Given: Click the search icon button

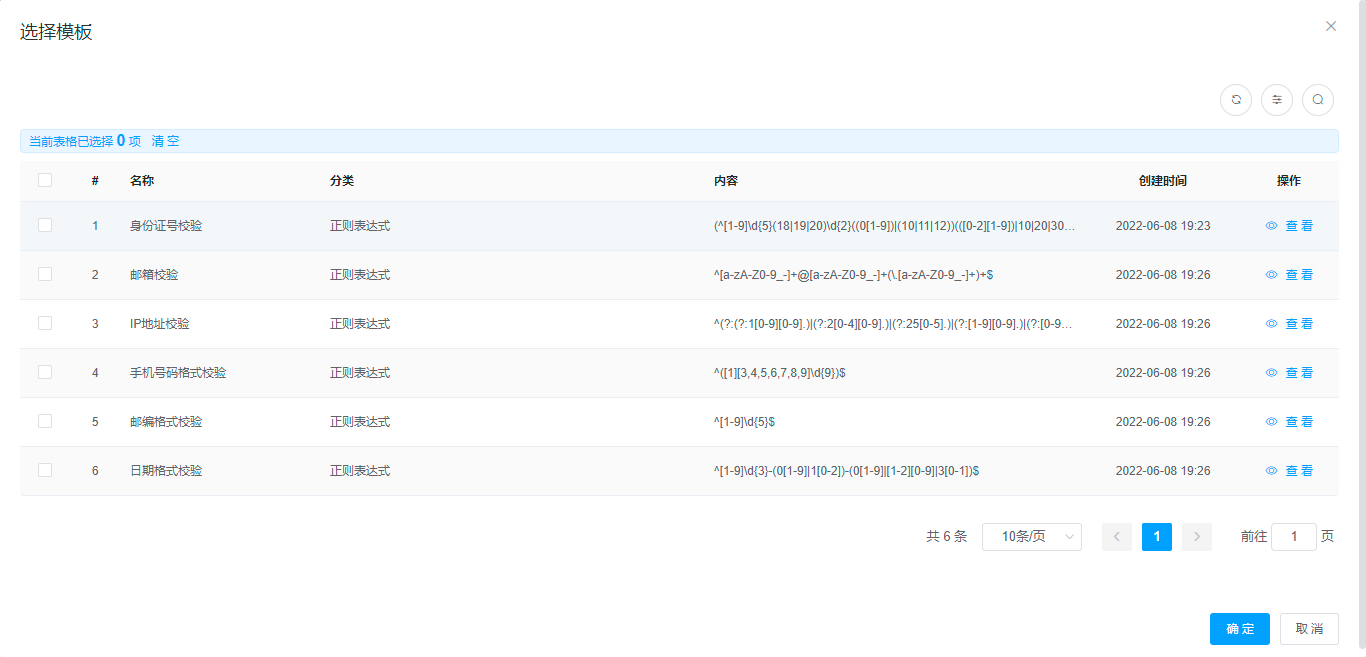Looking at the screenshot, I should coord(1318,100).
